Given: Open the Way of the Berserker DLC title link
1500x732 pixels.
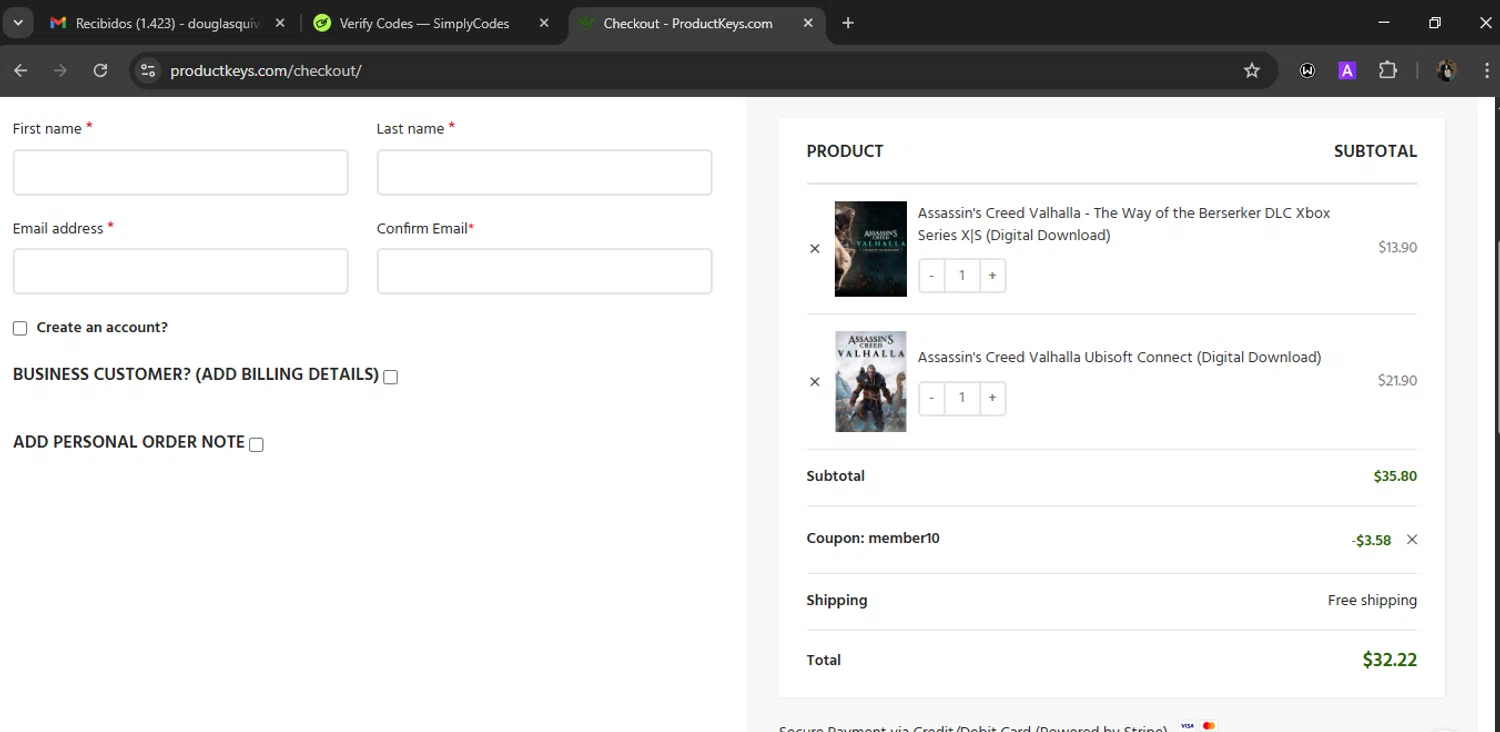Looking at the screenshot, I should click(1124, 224).
